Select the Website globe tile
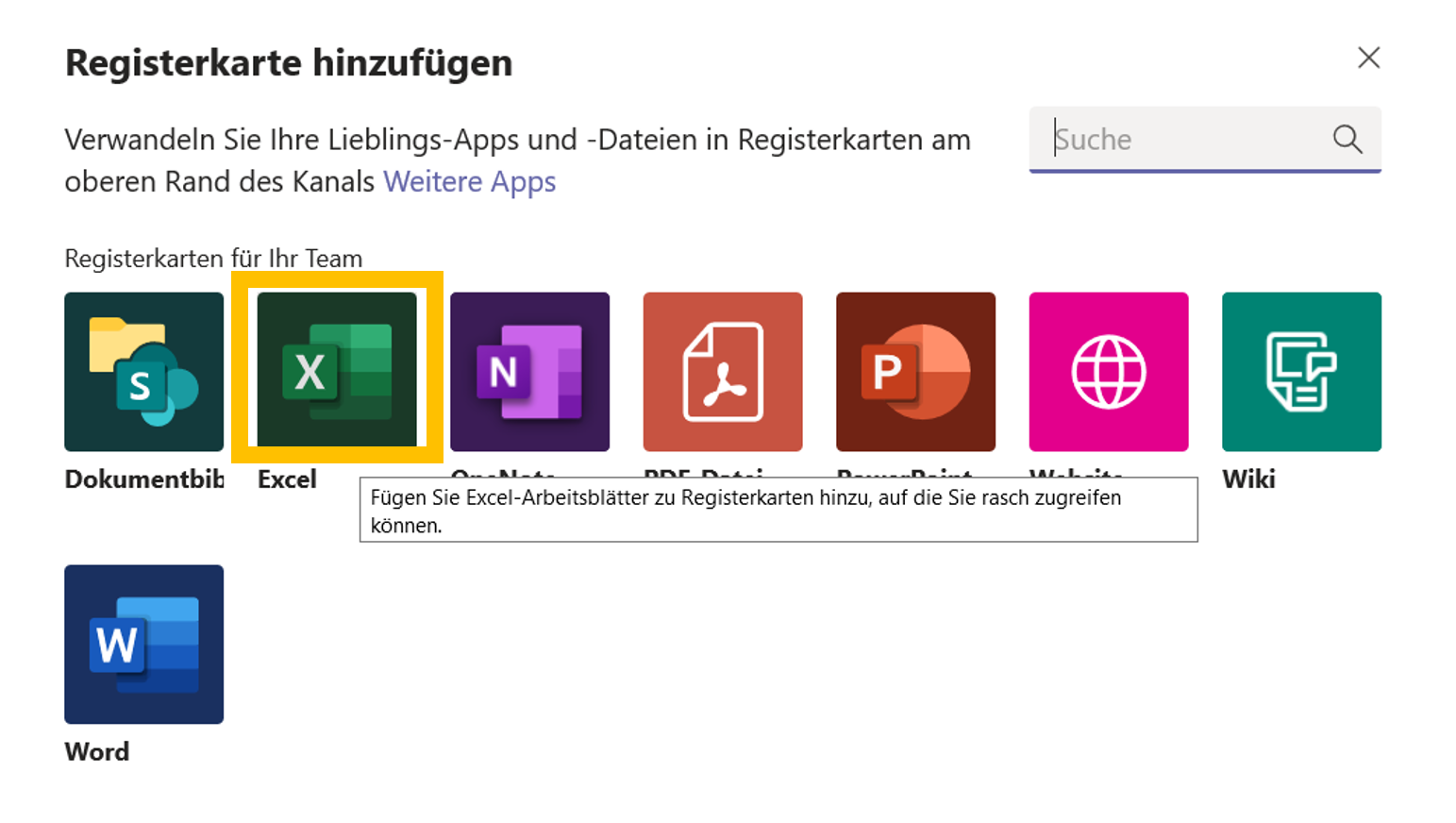 (1109, 372)
